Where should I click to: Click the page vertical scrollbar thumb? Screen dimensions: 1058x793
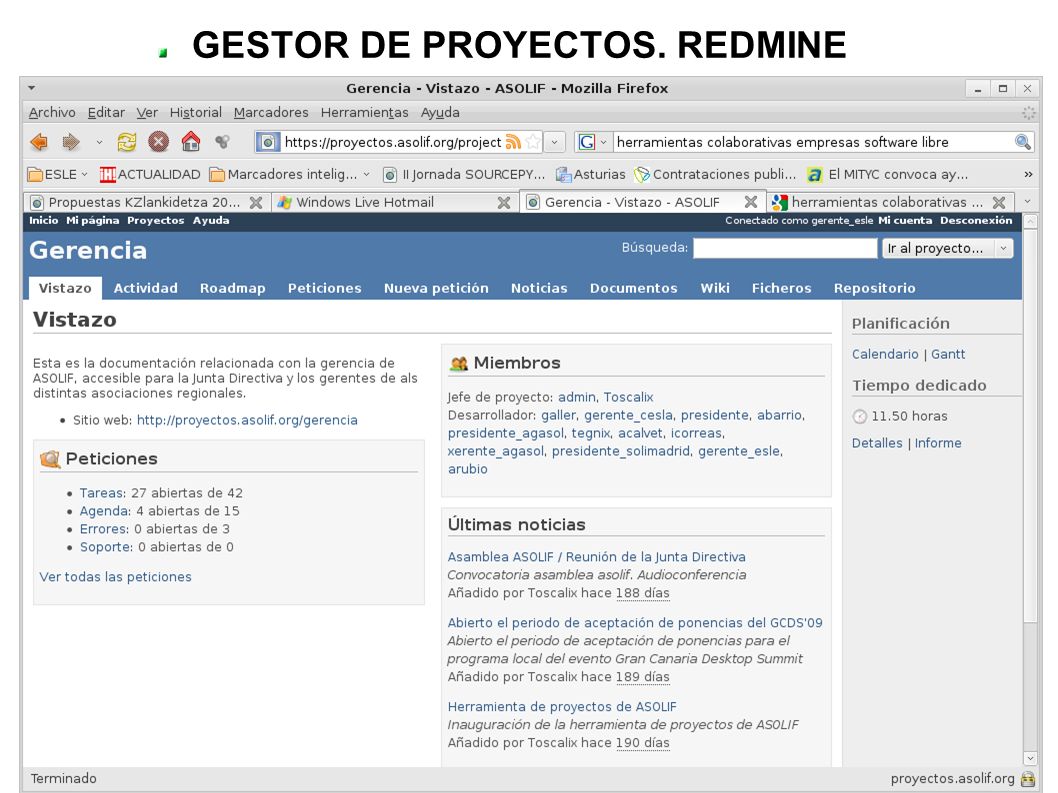pyautogui.click(x=1030, y=427)
